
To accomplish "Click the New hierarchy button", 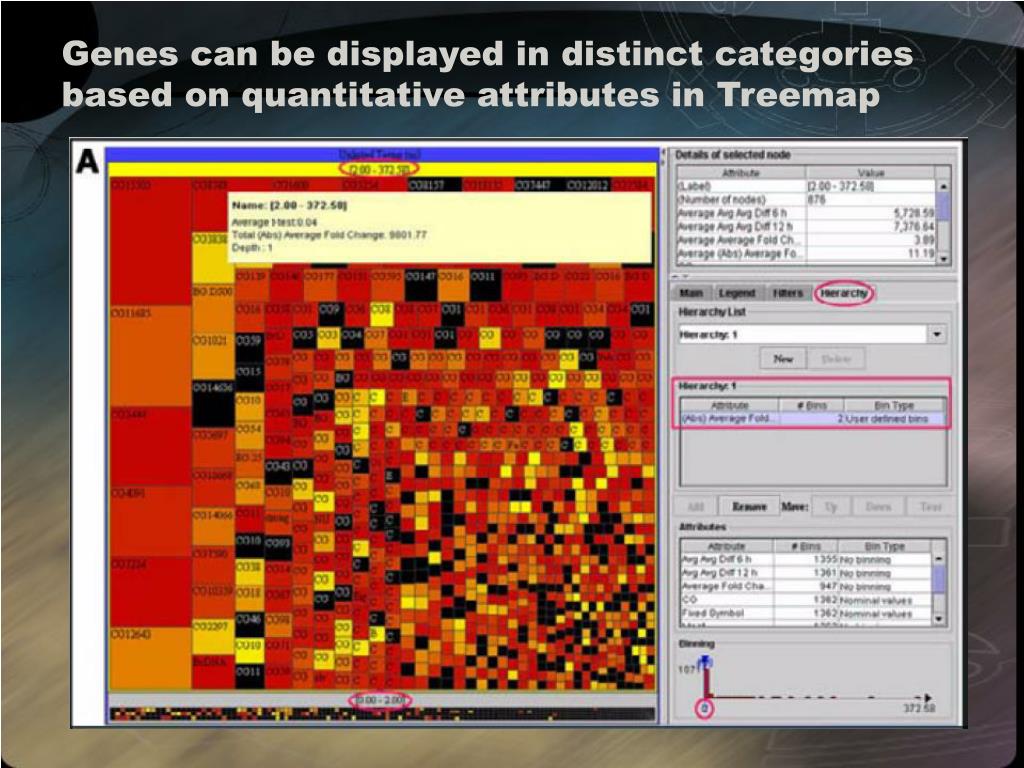I will click(x=783, y=359).
